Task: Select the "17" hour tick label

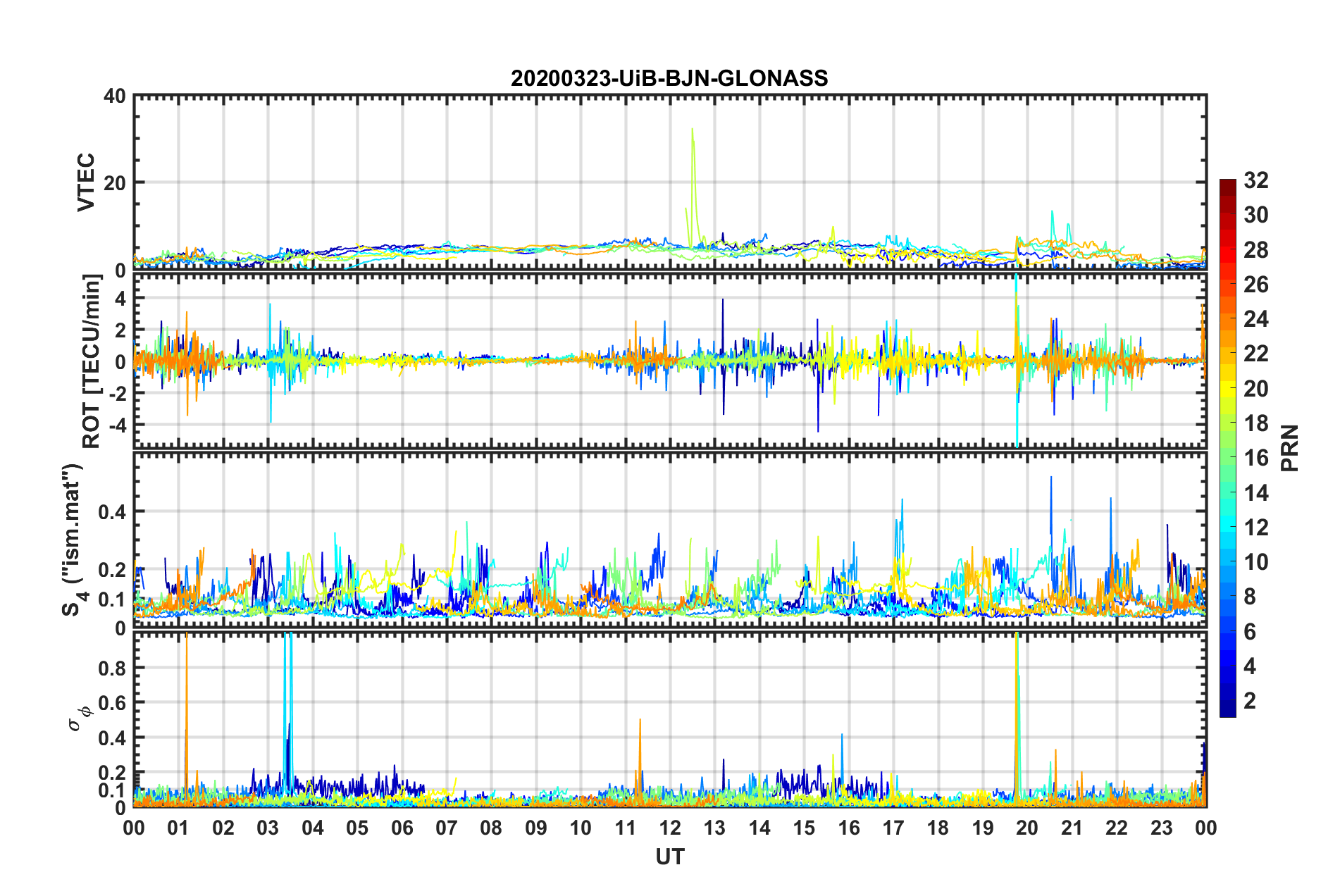Action: pyautogui.click(x=893, y=828)
